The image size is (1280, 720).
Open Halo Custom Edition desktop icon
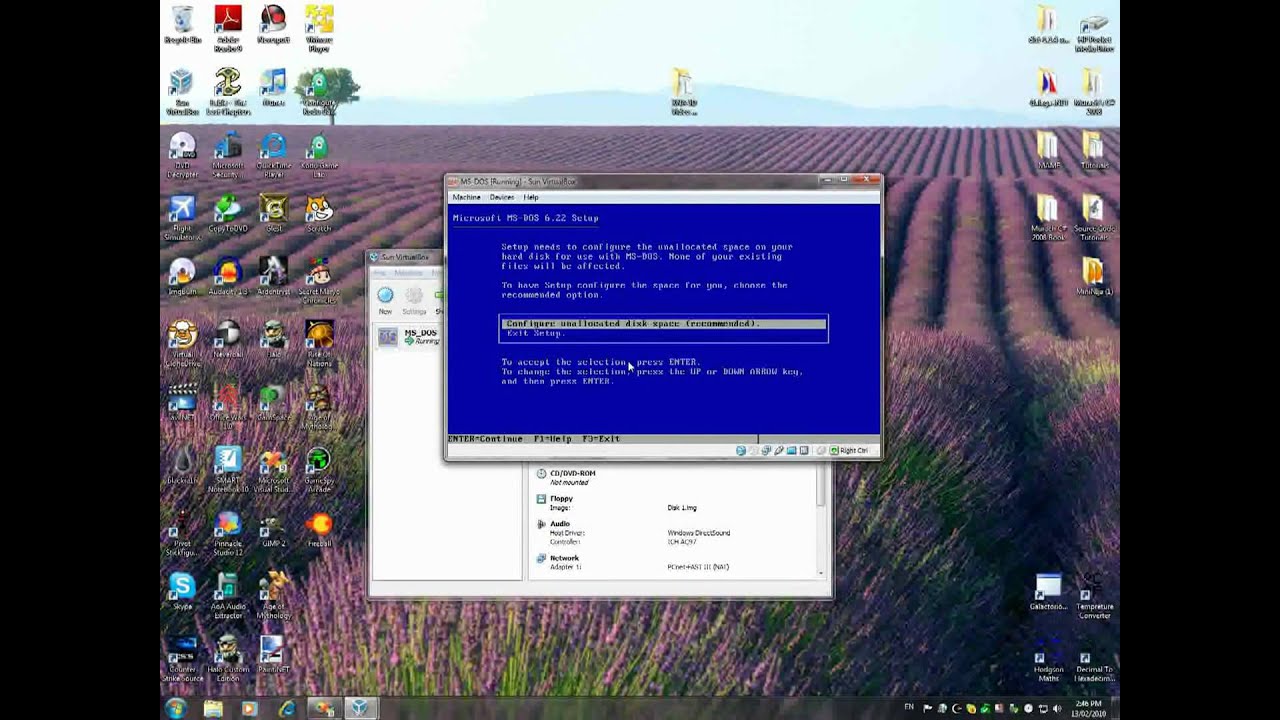228,658
